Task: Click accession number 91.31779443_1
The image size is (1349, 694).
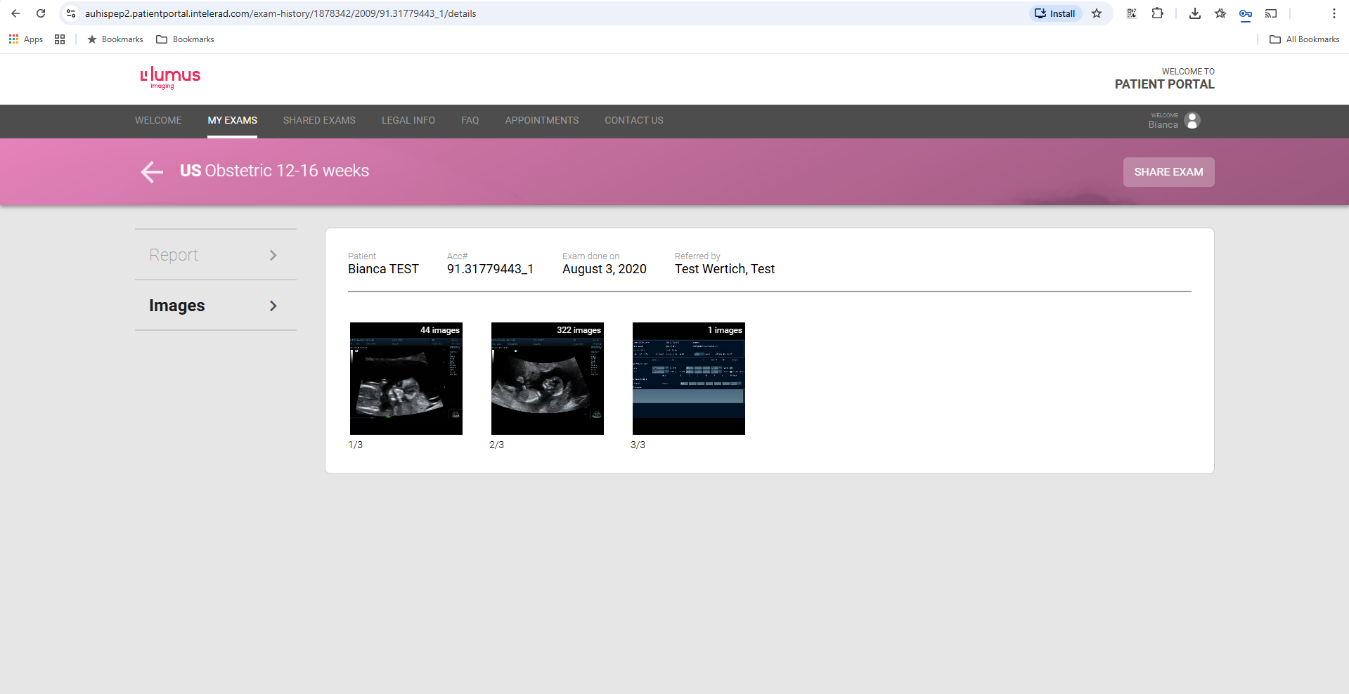Action: point(490,269)
